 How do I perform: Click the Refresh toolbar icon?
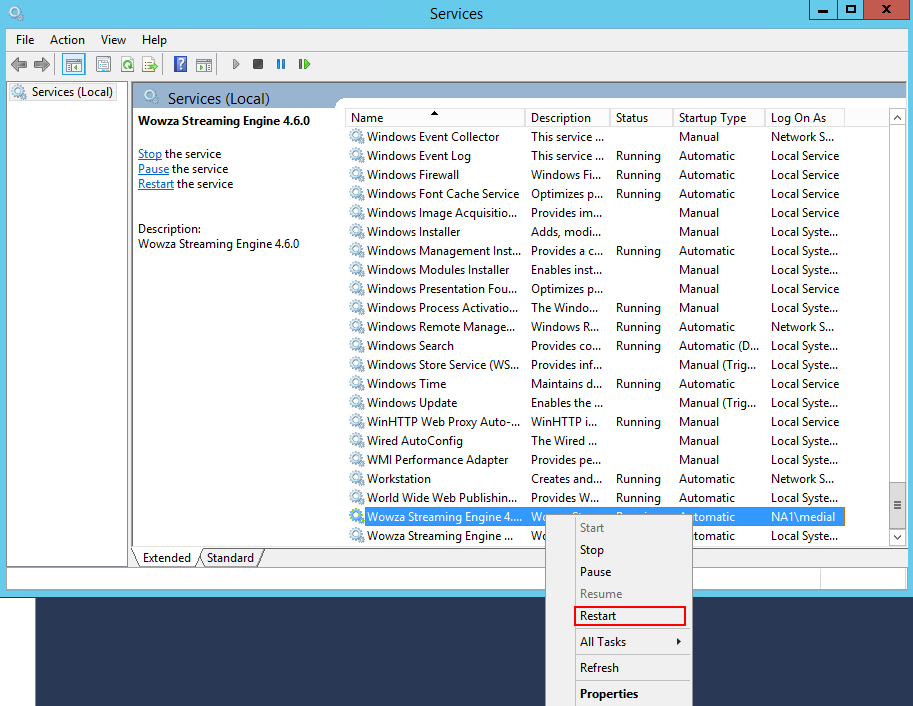(x=127, y=64)
